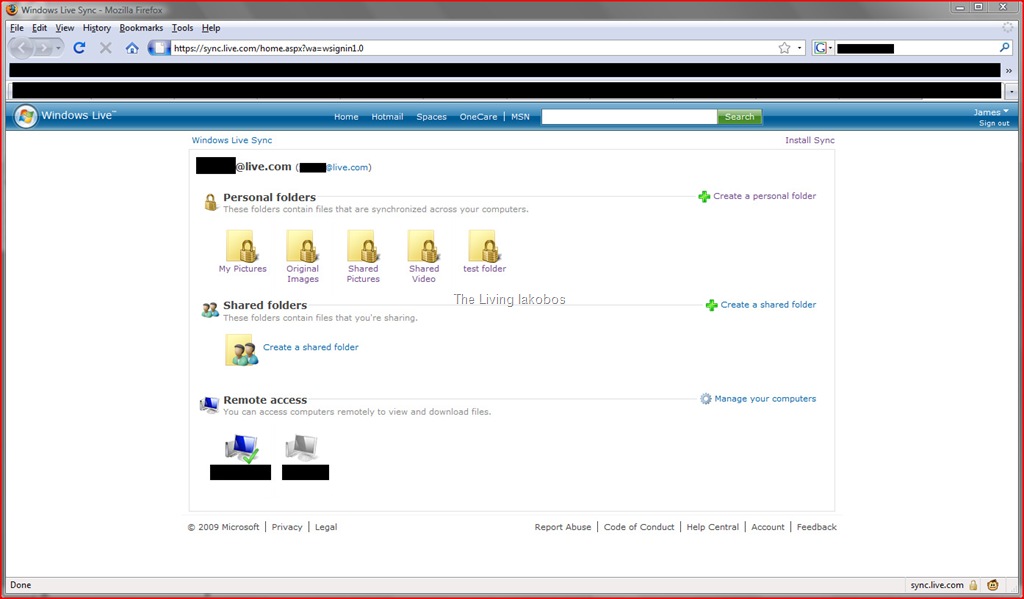1024x599 pixels.
Task: Click the padlock icon in status bar
Action: click(973, 585)
